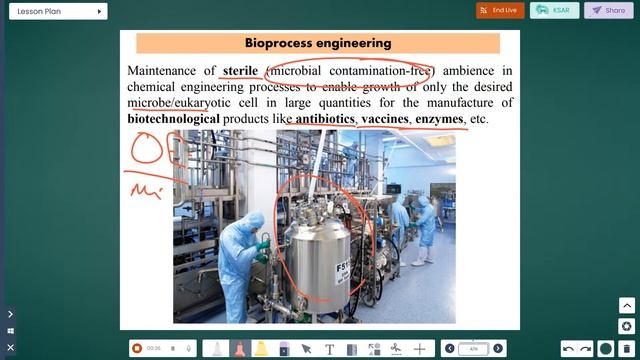
Task: Select the eraser tool
Action: coord(284,349)
